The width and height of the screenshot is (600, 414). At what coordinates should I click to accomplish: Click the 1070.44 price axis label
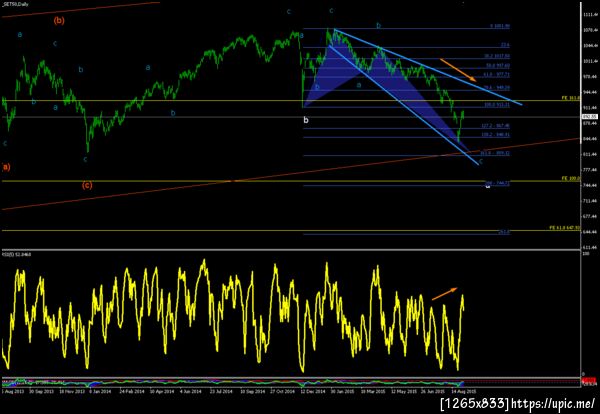tap(589, 29)
